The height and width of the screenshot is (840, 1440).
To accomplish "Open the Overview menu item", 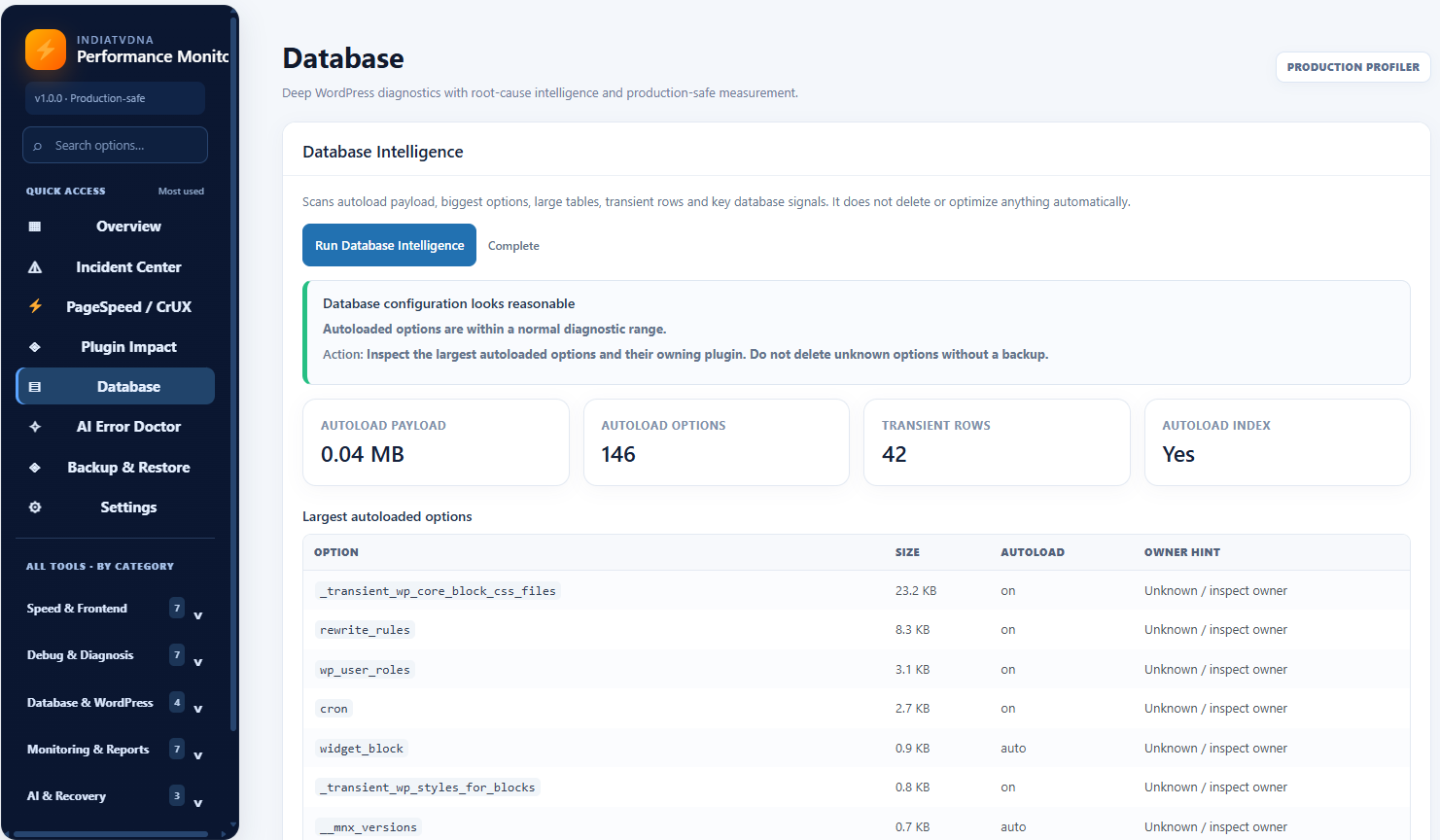I will tap(116, 227).
